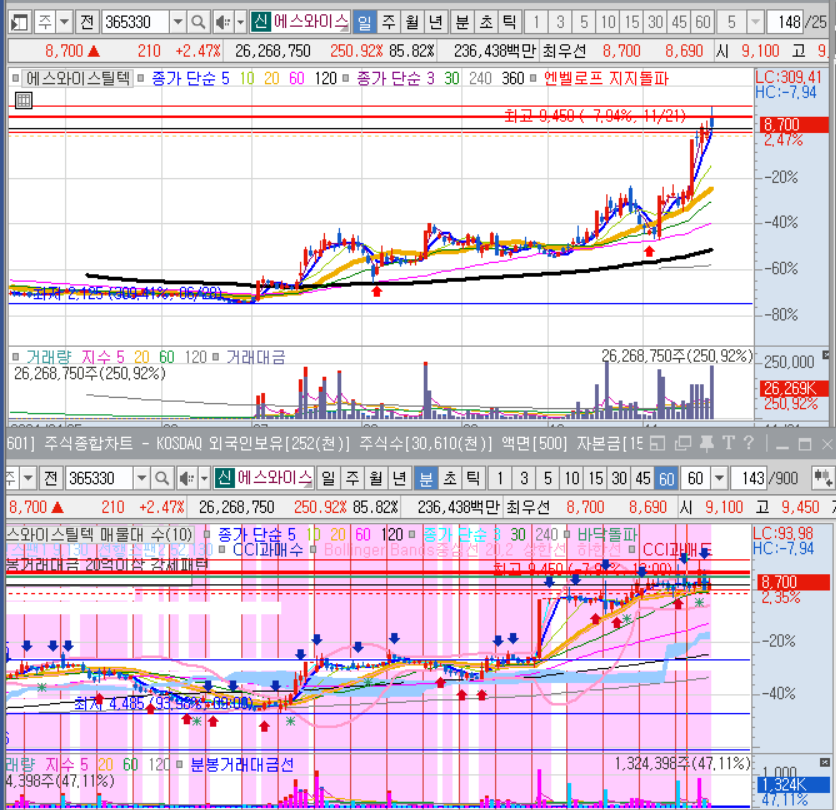
Task: Click marker square before 분봉거래대금선
Action: (180, 765)
